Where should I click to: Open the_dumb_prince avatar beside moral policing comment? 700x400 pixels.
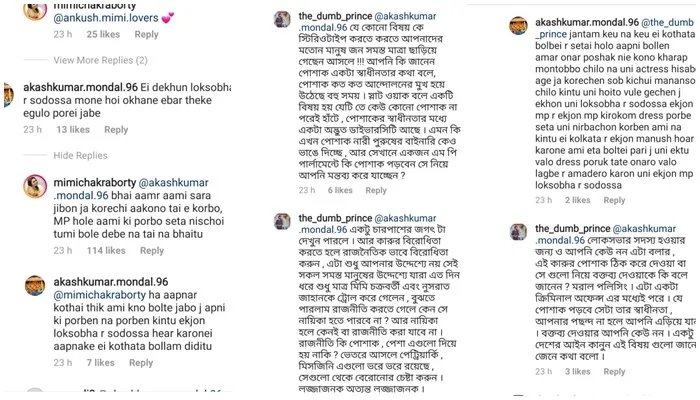tap(518, 232)
